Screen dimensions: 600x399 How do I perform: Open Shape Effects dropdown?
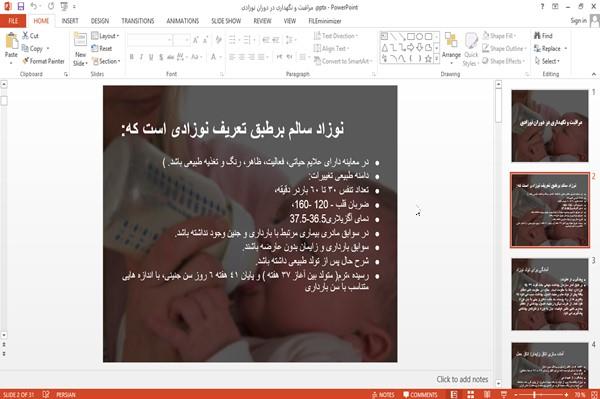coord(504,61)
